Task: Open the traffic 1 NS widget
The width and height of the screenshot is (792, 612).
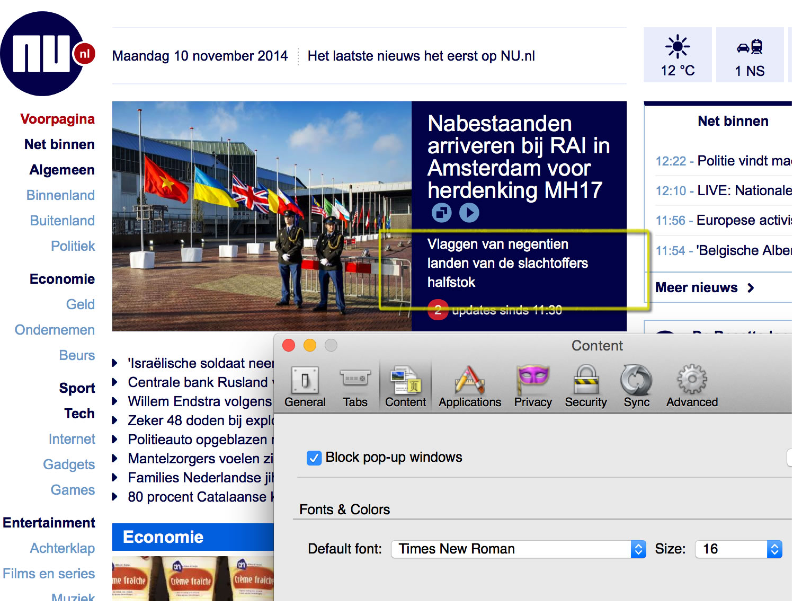Action: click(750, 56)
